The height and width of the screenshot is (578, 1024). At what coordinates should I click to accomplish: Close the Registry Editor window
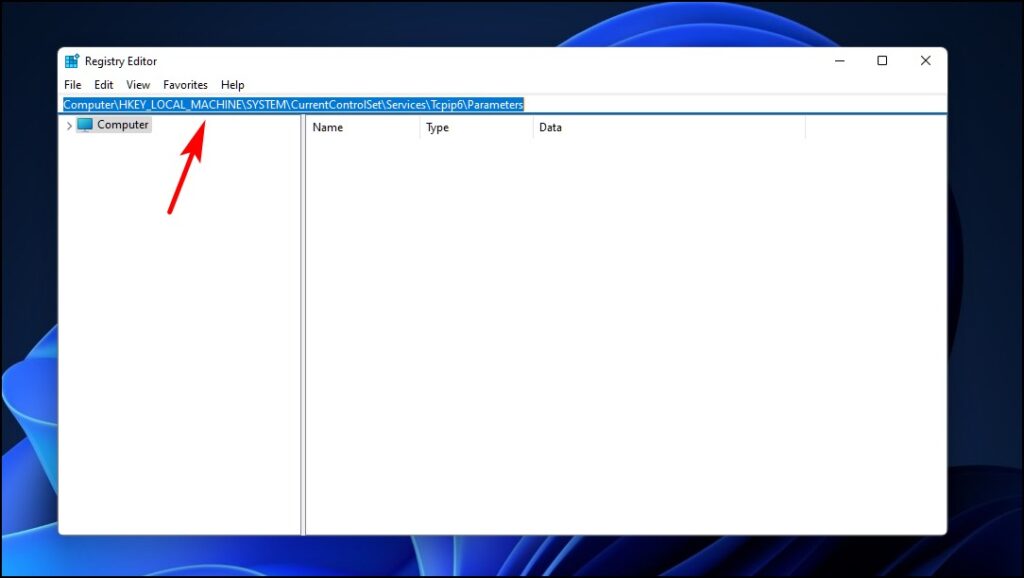[x=925, y=61]
